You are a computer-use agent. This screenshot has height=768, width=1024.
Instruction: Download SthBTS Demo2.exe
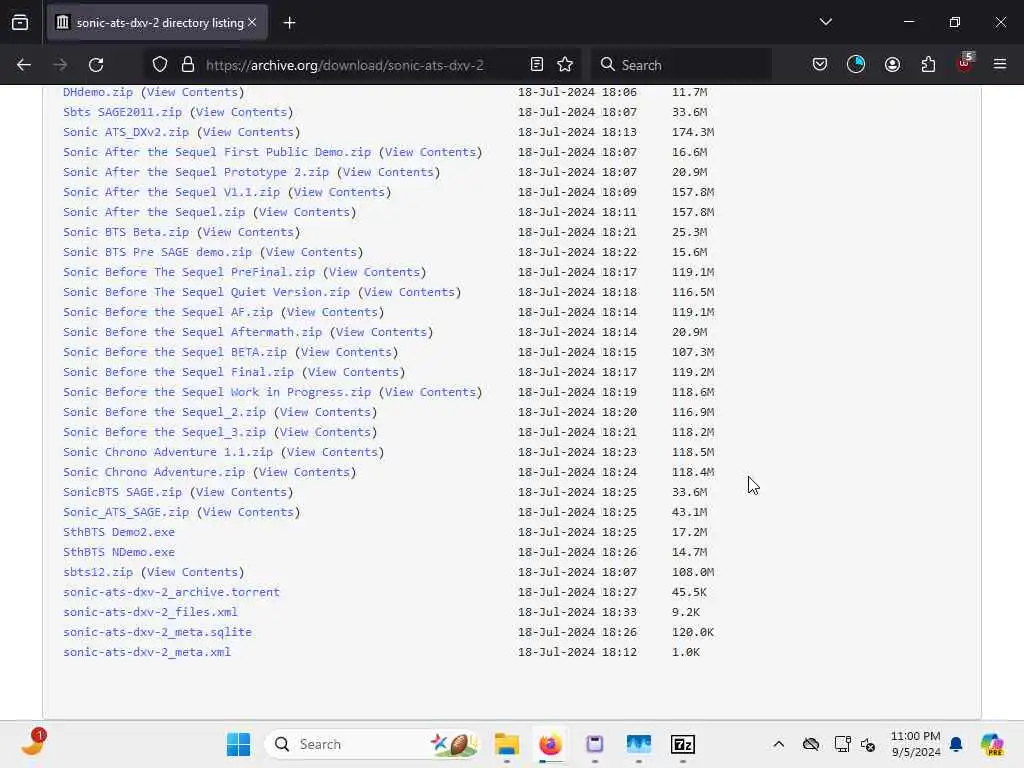click(x=119, y=532)
